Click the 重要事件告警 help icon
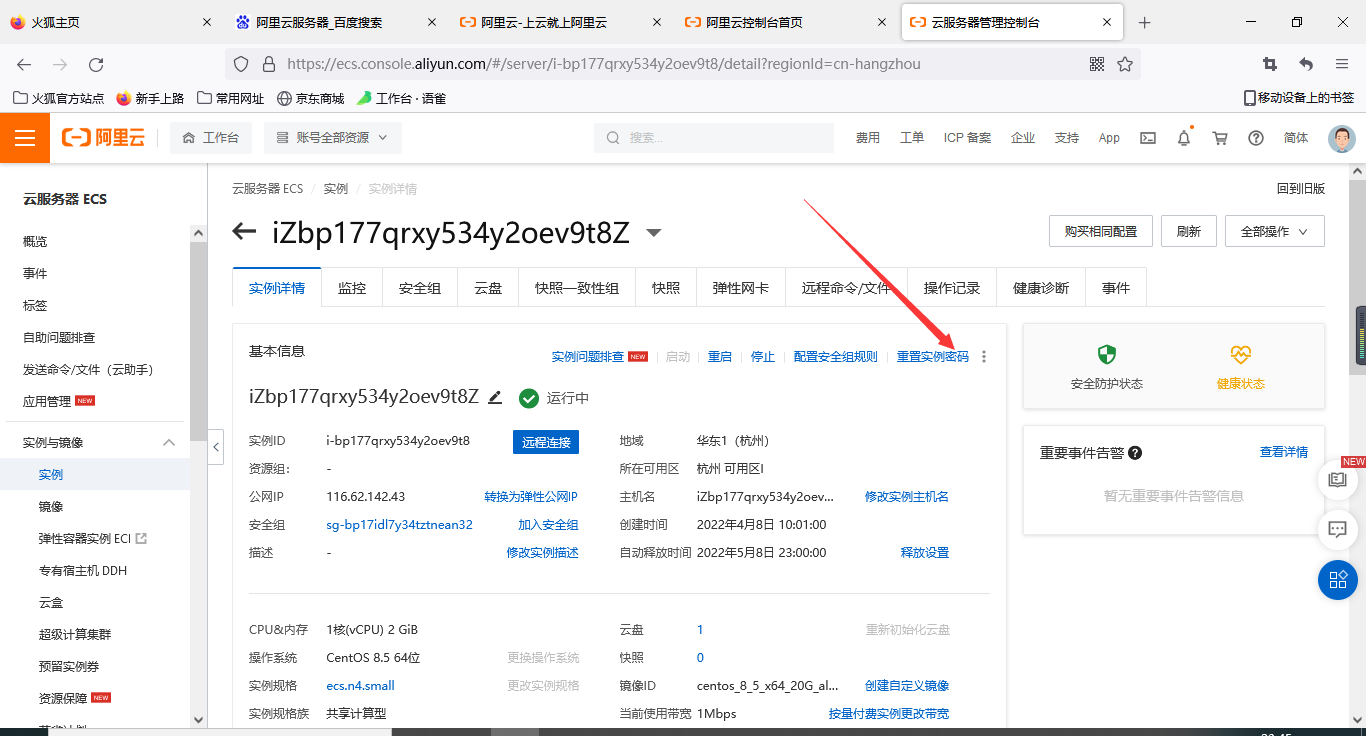 (x=1135, y=453)
